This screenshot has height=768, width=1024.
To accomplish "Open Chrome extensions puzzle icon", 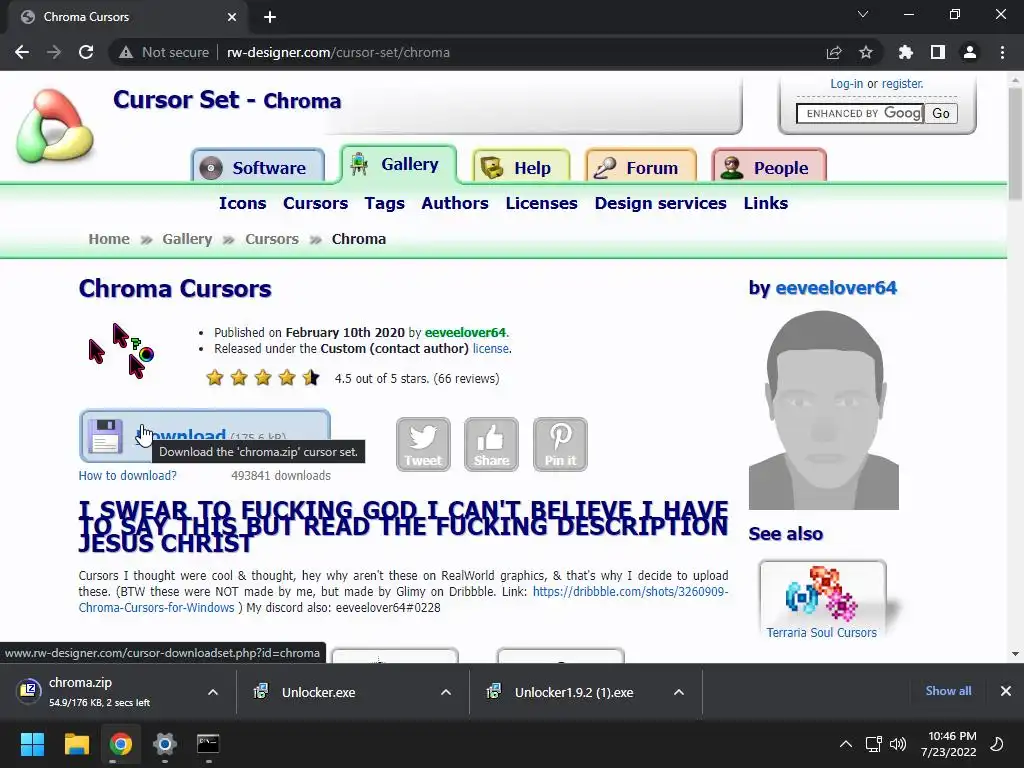I will tap(906, 52).
